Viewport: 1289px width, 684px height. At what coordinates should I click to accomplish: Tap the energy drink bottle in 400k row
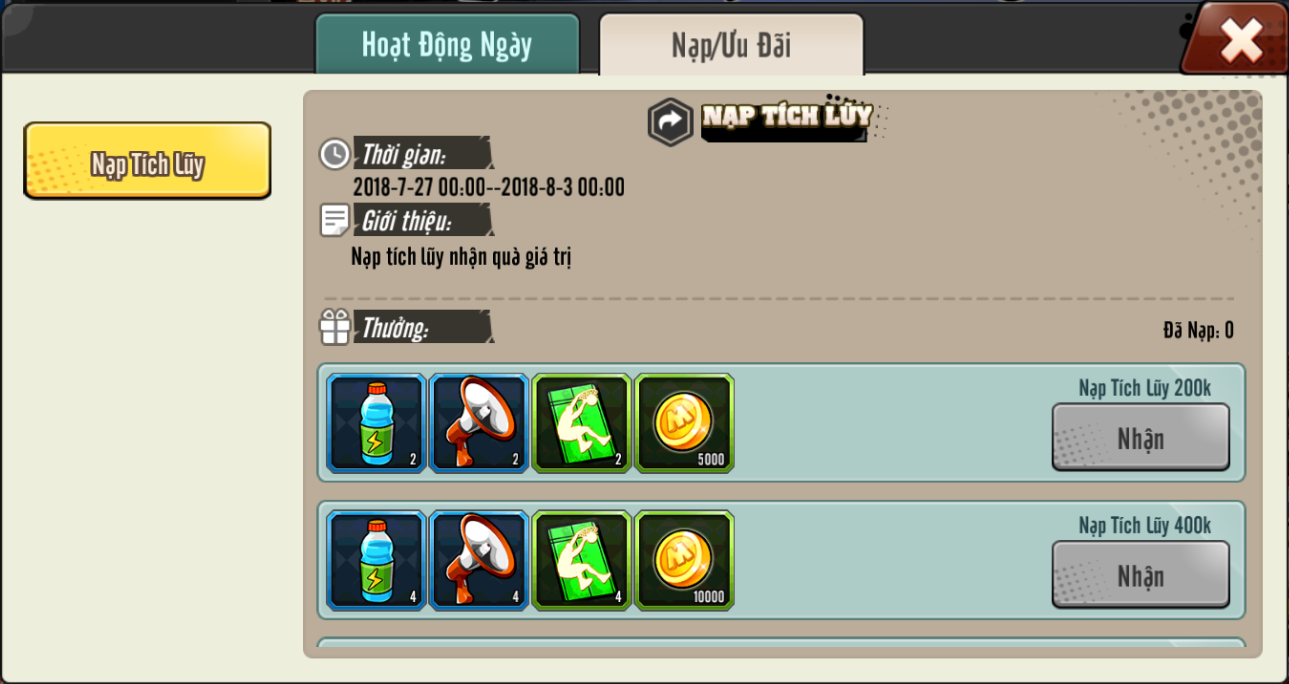tap(377, 561)
